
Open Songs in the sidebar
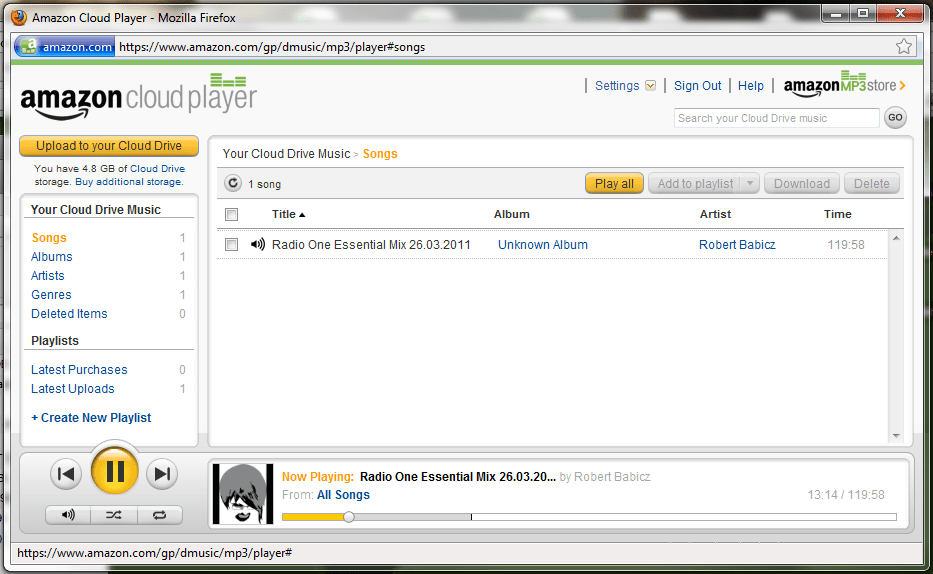click(49, 238)
